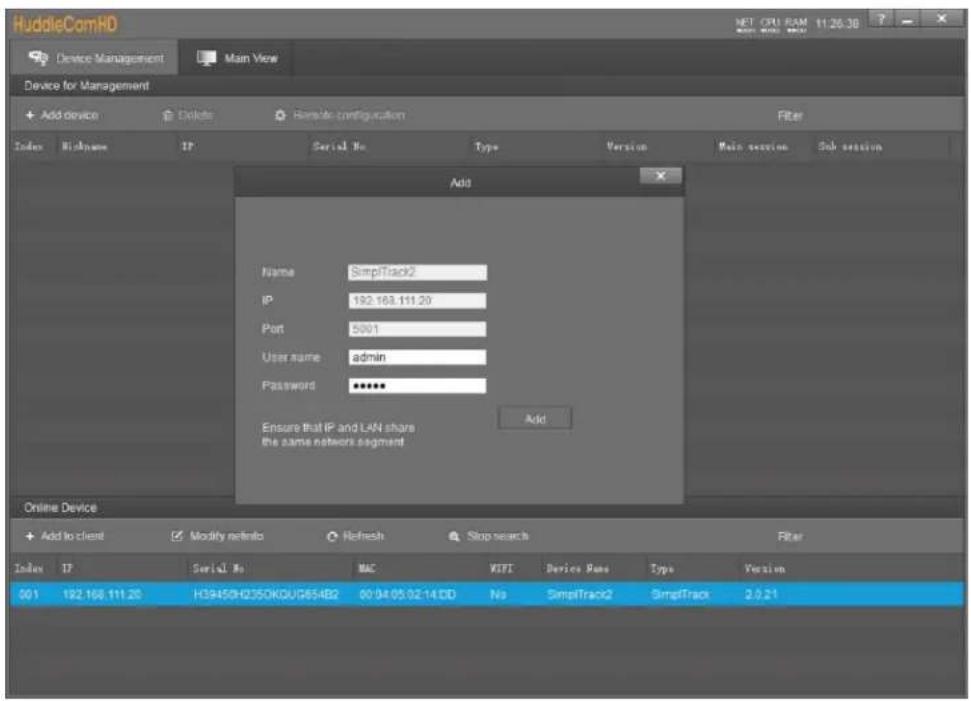Click the Device Management camera icon
Screen dimensions: 971x701
[38, 58]
